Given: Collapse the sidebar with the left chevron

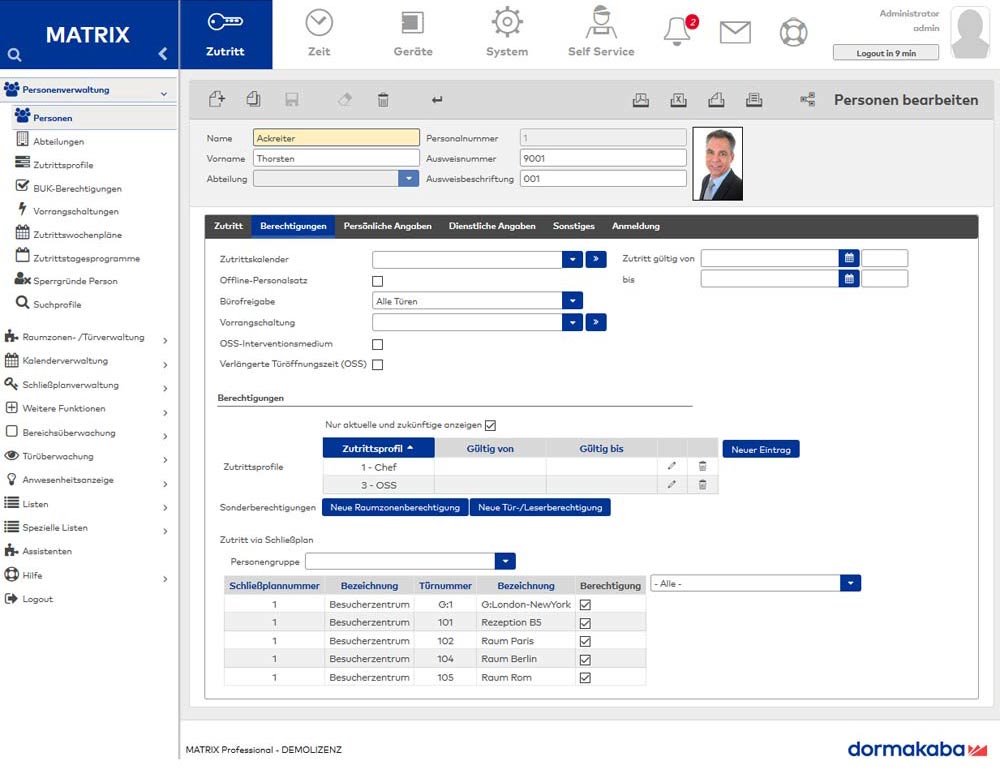Looking at the screenshot, I should tap(162, 54).
